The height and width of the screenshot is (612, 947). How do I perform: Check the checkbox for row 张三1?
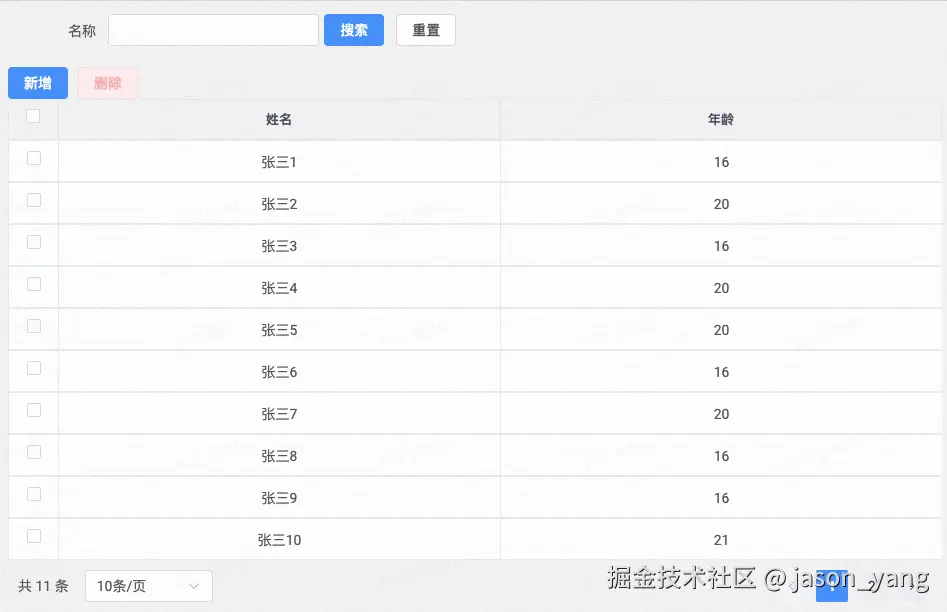pyautogui.click(x=34, y=158)
